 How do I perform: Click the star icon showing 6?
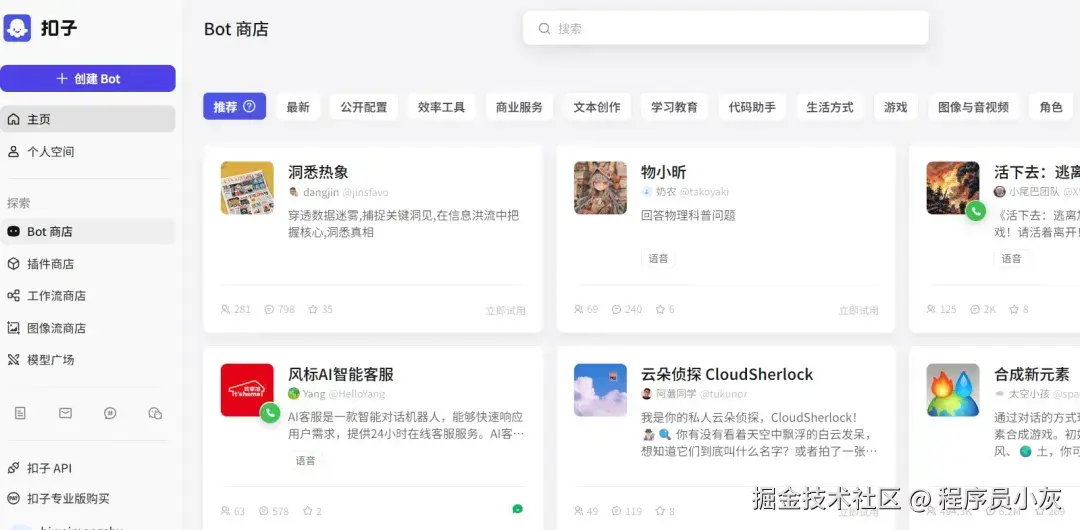(661, 309)
